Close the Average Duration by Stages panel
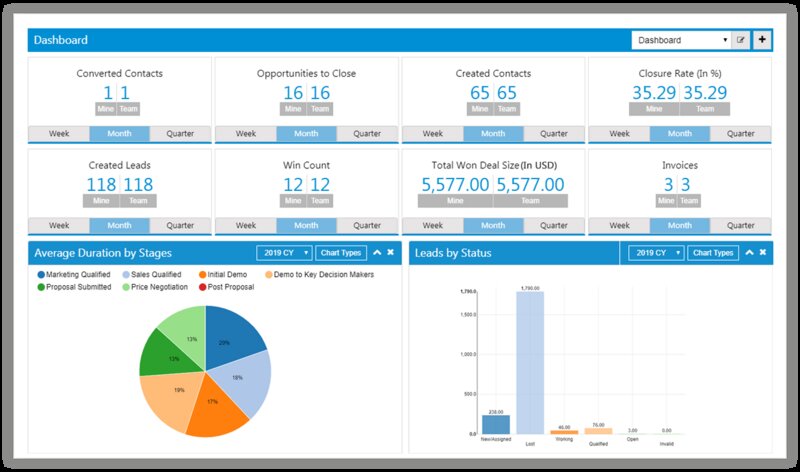Image resolution: width=800 pixels, height=472 pixels. [x=391, y=253]
